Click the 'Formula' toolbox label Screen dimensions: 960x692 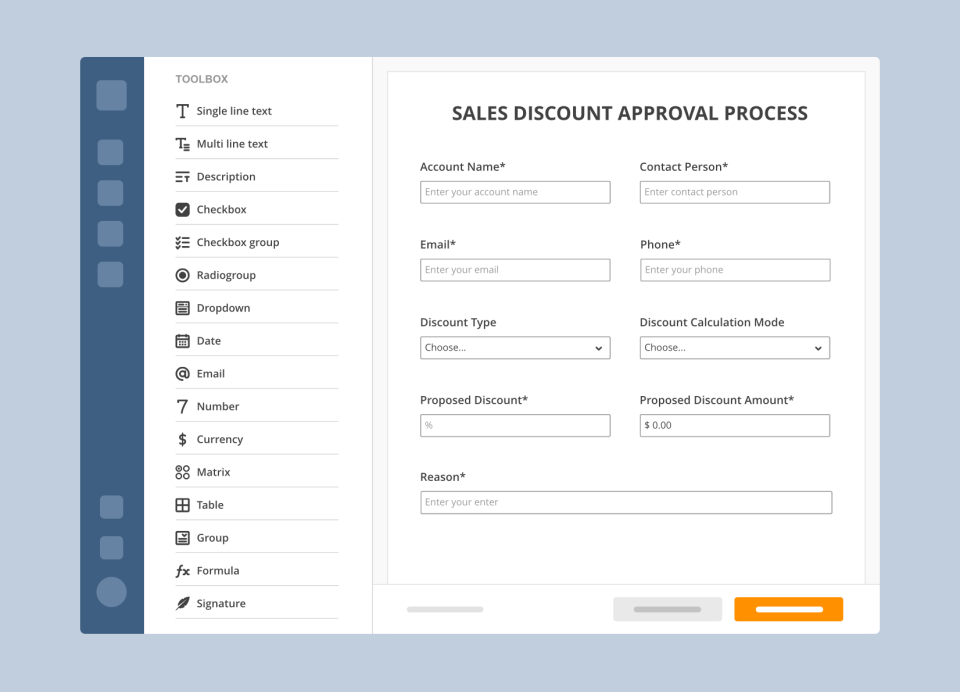coord(218,571)
